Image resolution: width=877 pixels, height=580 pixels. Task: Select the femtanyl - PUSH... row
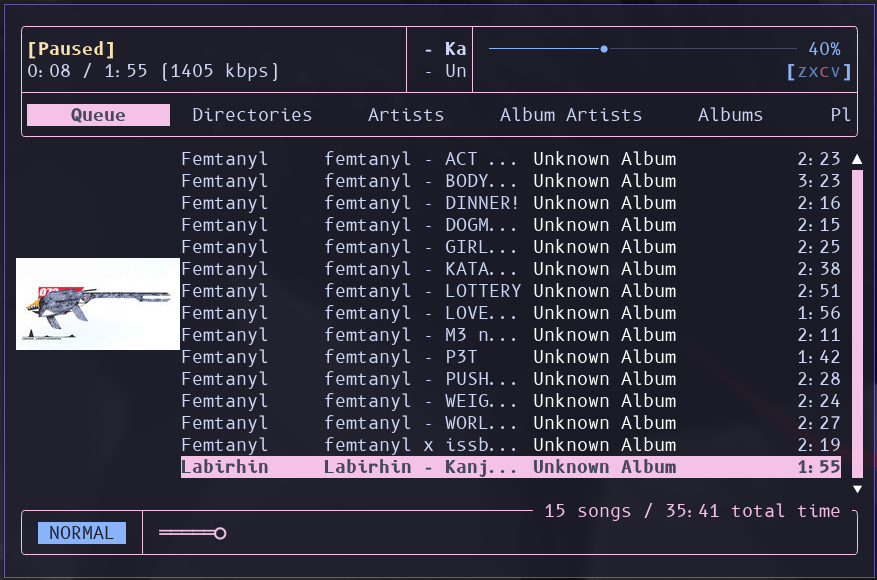click(x=511, y=379)
